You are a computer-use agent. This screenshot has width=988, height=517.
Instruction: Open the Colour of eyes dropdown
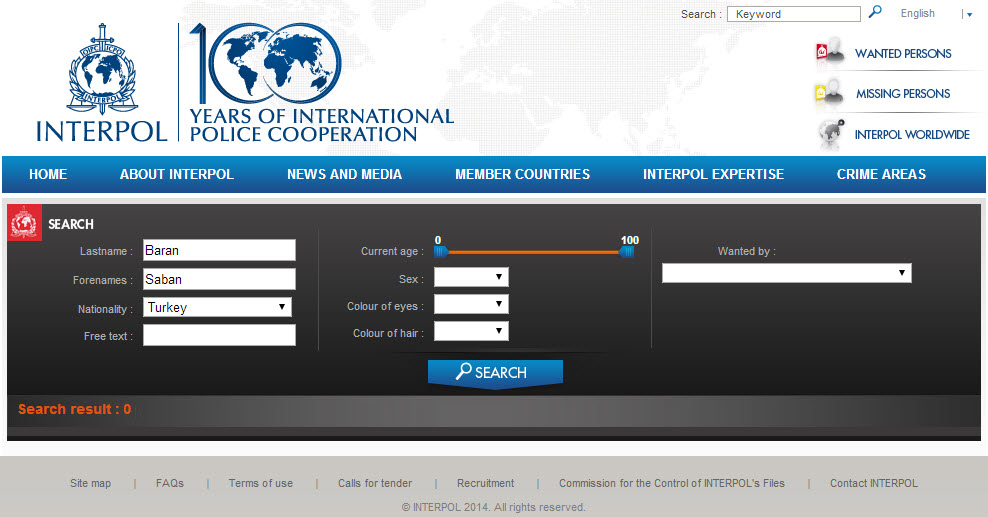(x=471, y=304)
